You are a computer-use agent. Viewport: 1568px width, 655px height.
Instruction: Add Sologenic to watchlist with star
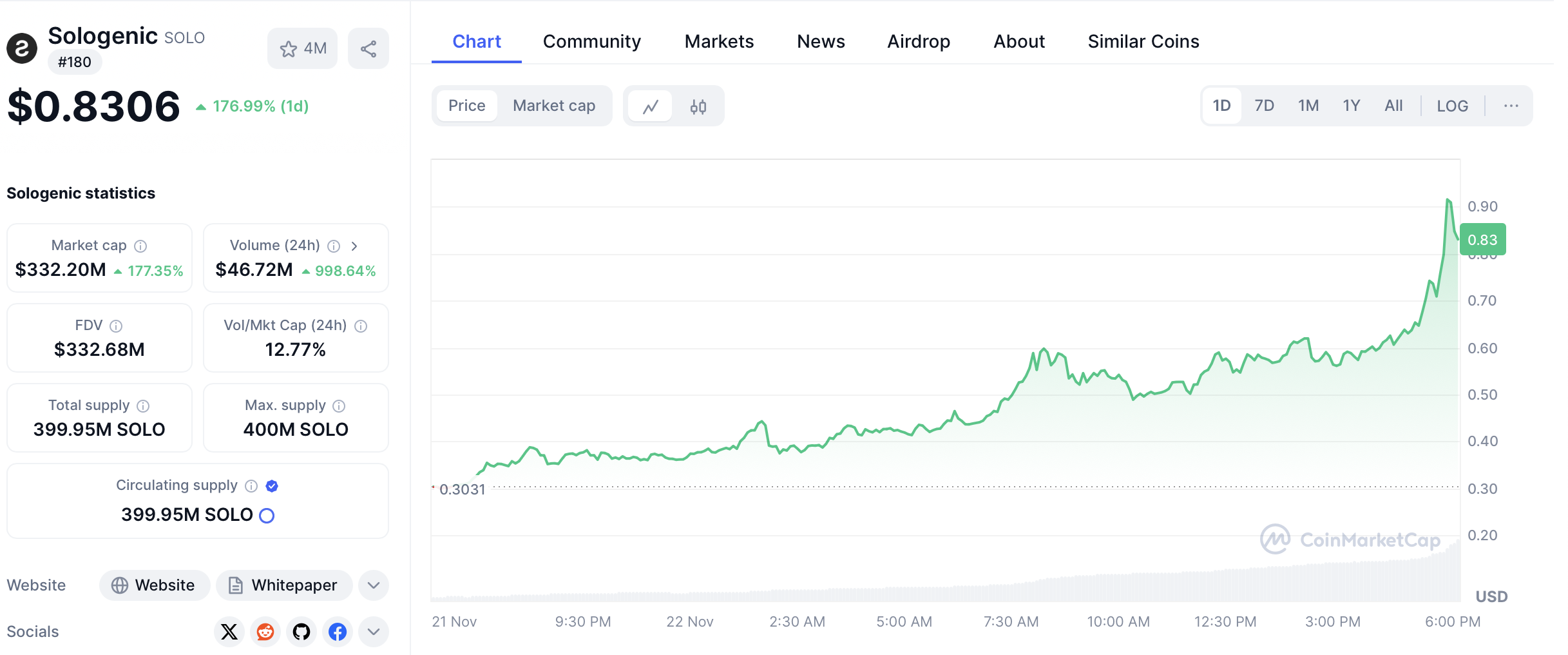point(302,49)
